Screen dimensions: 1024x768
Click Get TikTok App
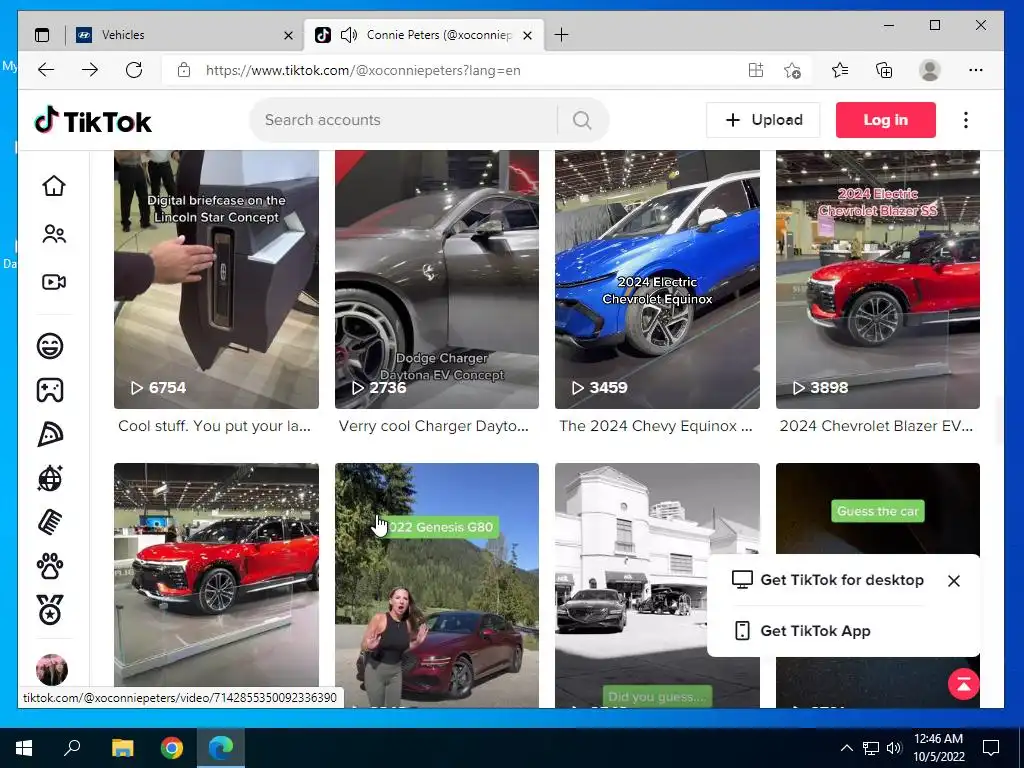click(802, 631)
